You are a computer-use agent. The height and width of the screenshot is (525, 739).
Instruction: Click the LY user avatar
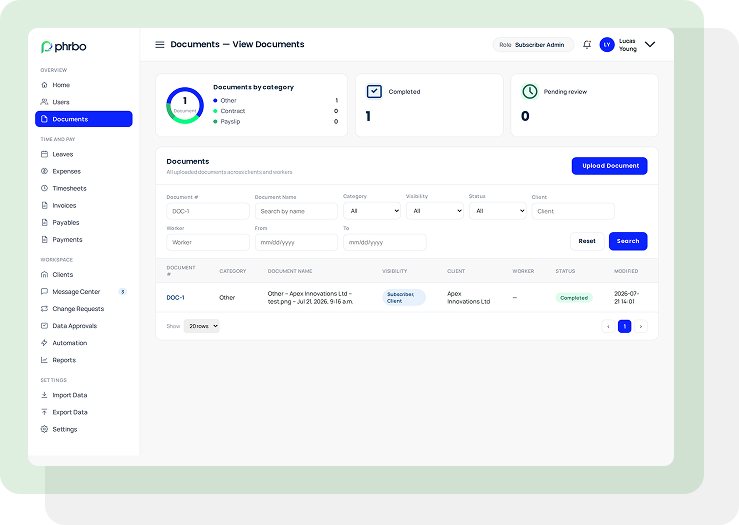tap(607, 44)
